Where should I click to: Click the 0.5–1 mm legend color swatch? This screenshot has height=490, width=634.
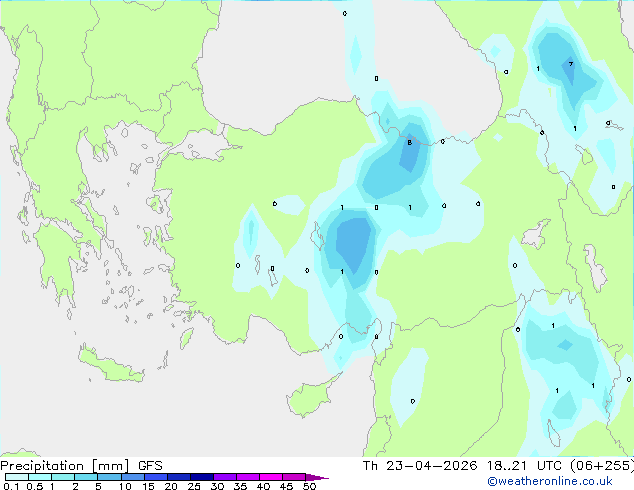[40, 477]
